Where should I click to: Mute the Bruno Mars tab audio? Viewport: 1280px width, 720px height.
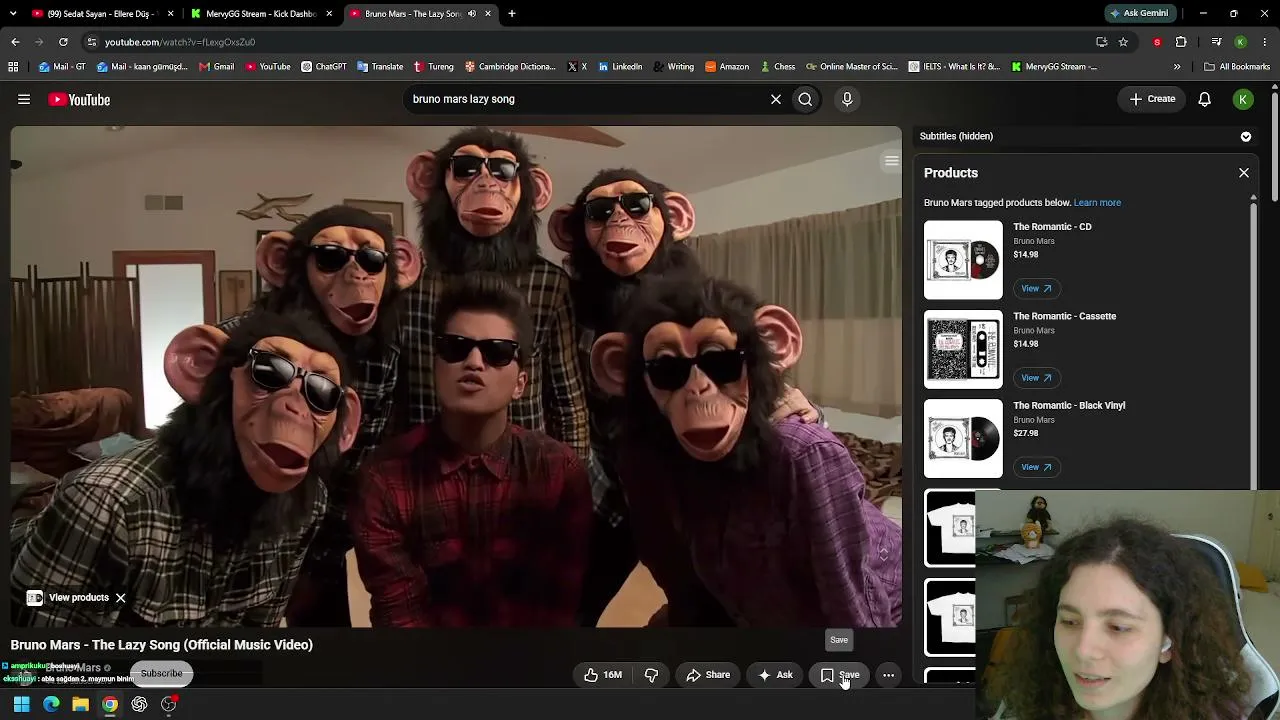pos(472,14)
